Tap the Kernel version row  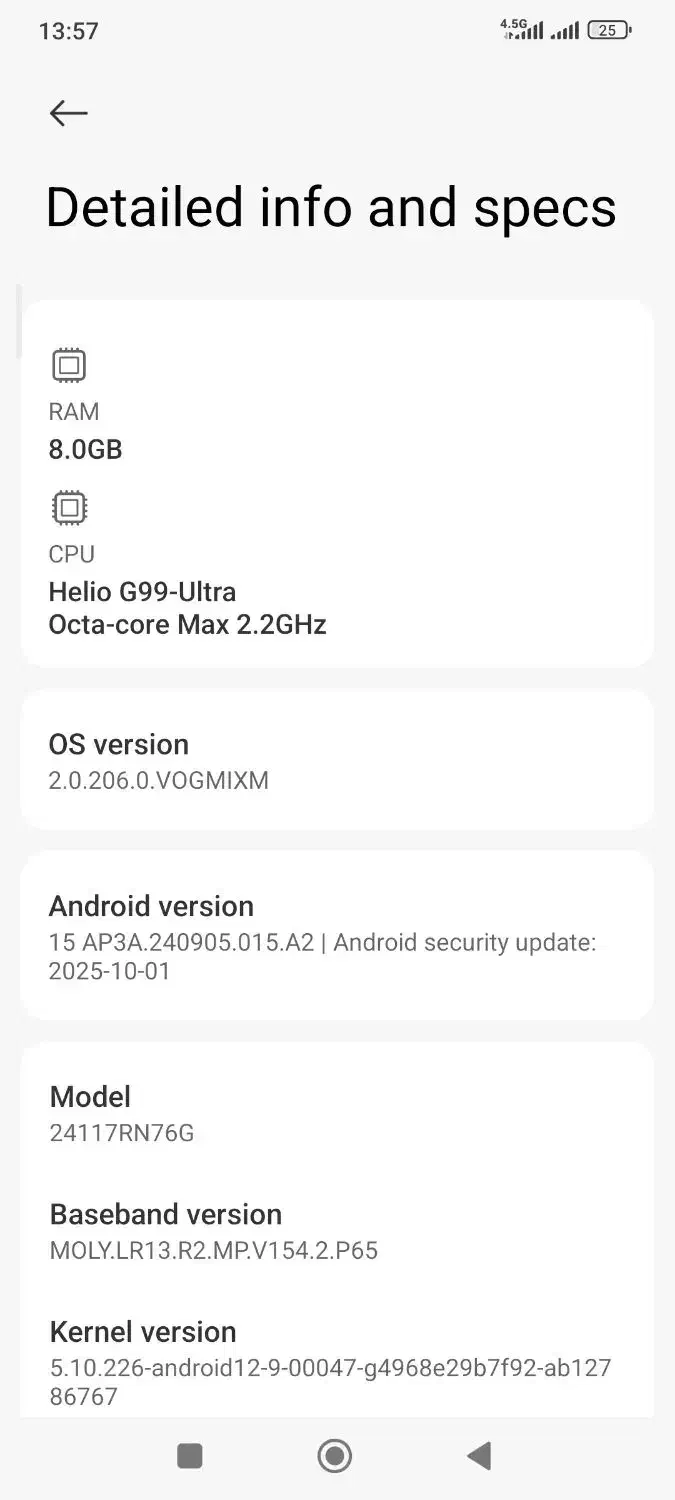[337, 1362]
